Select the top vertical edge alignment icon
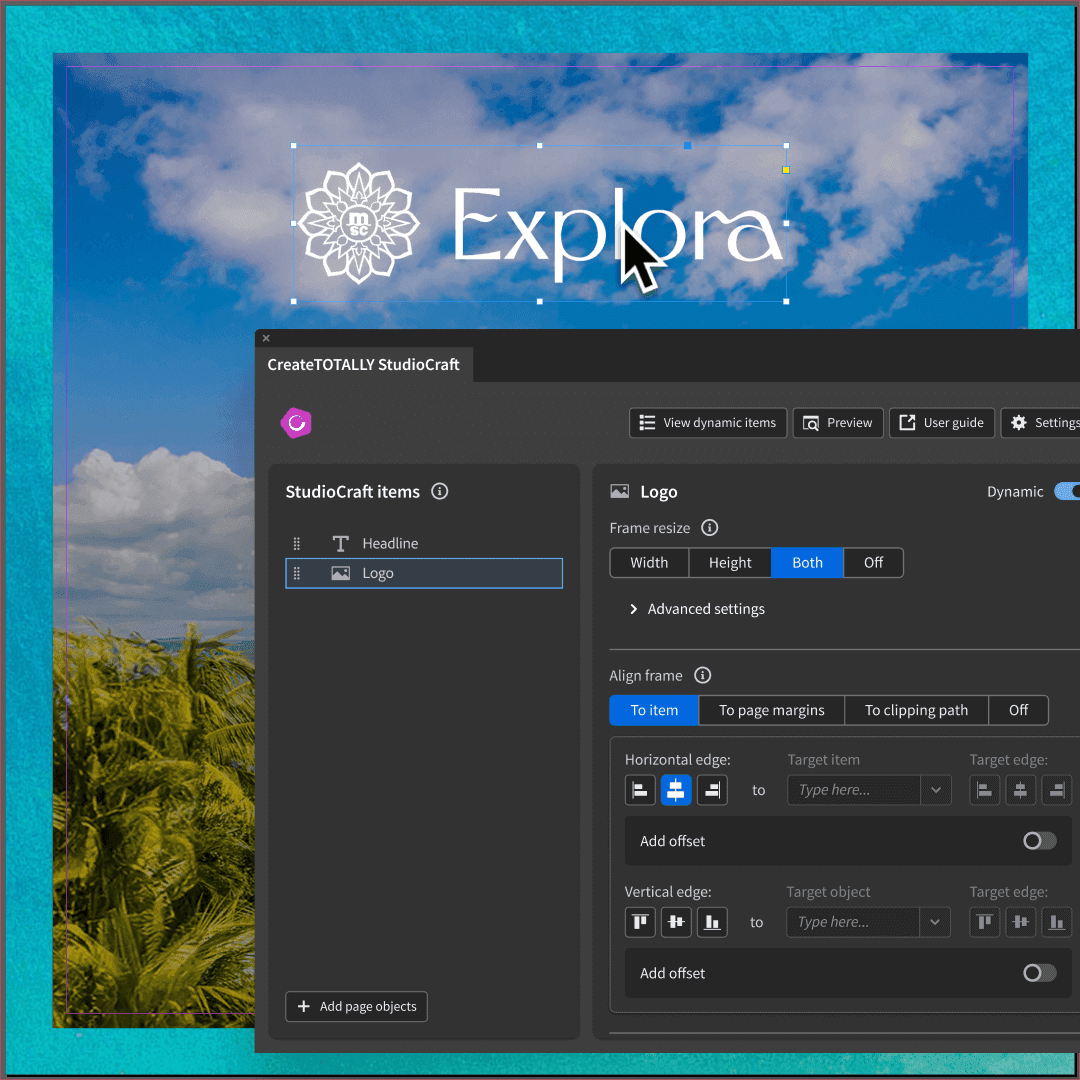Image resolution: width=1080 pixels, height=1080 pixels. tap(640, 922)
